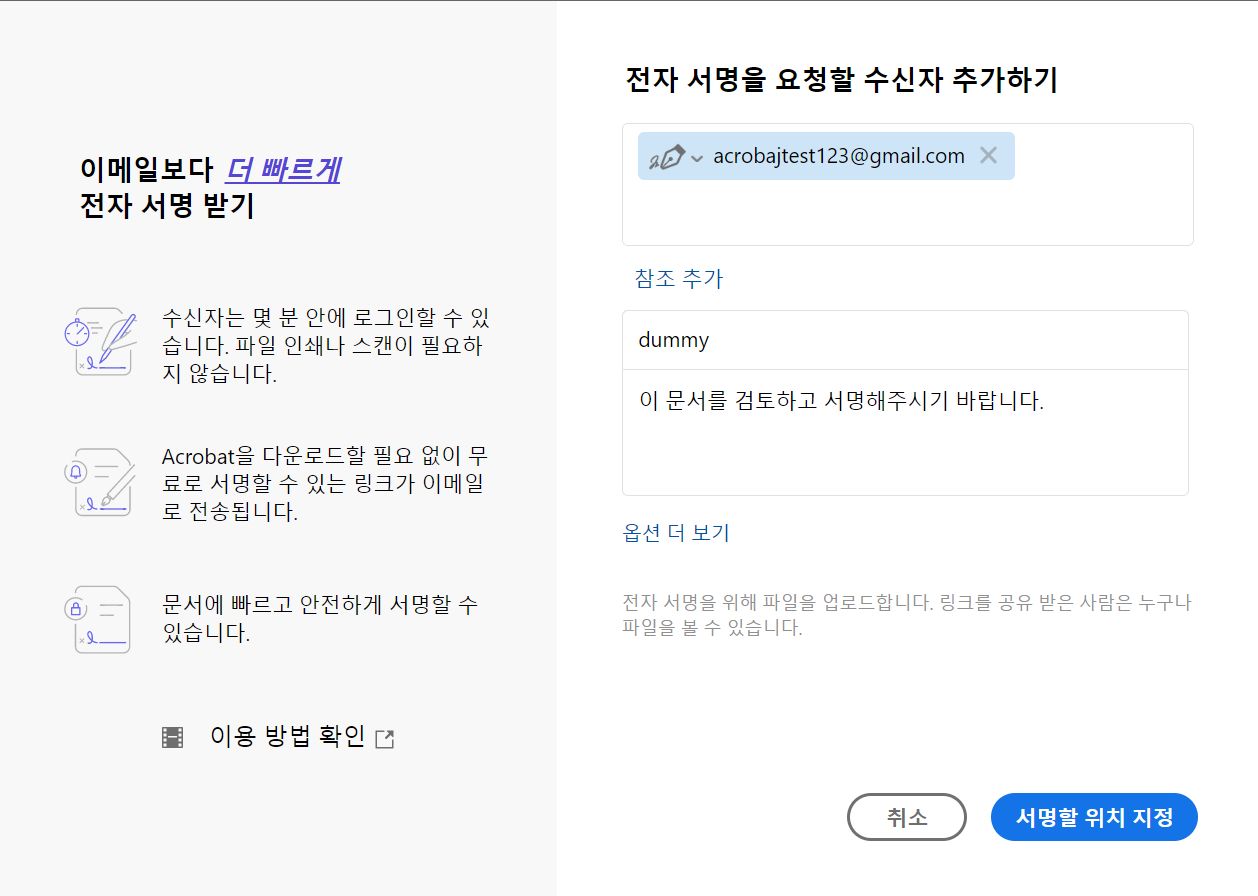Expand 옵션 더 보기 options
The width and height of the screenshot is (1258, 896).
pyautogui.click(x=676, y=533)
